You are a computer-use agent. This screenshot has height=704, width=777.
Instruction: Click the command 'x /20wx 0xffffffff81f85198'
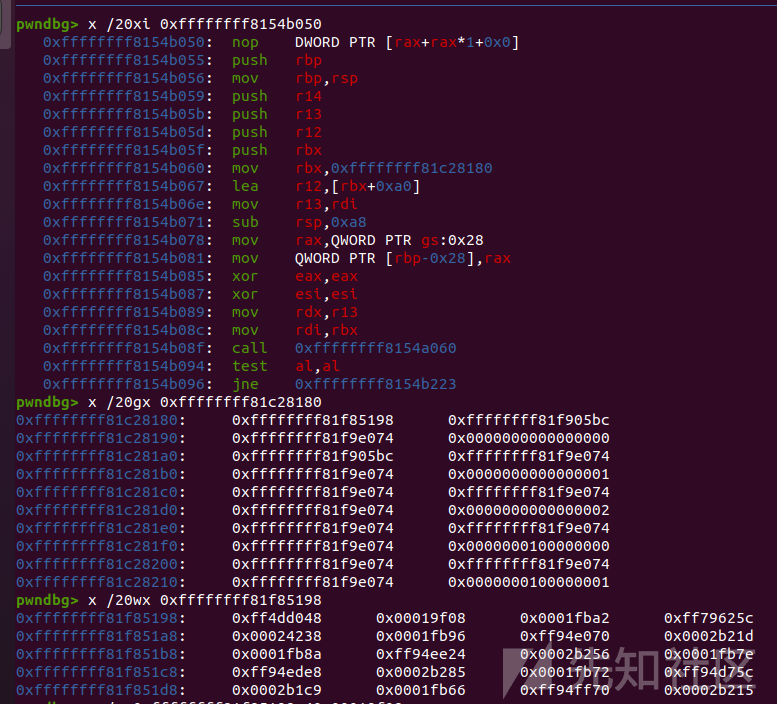click(x=205, y=600)
